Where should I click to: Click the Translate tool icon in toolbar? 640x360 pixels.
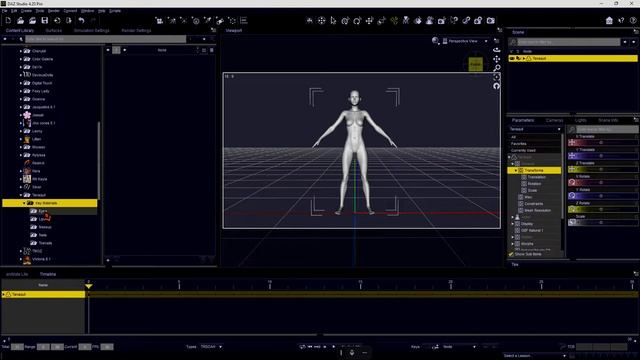coord(369,20)
